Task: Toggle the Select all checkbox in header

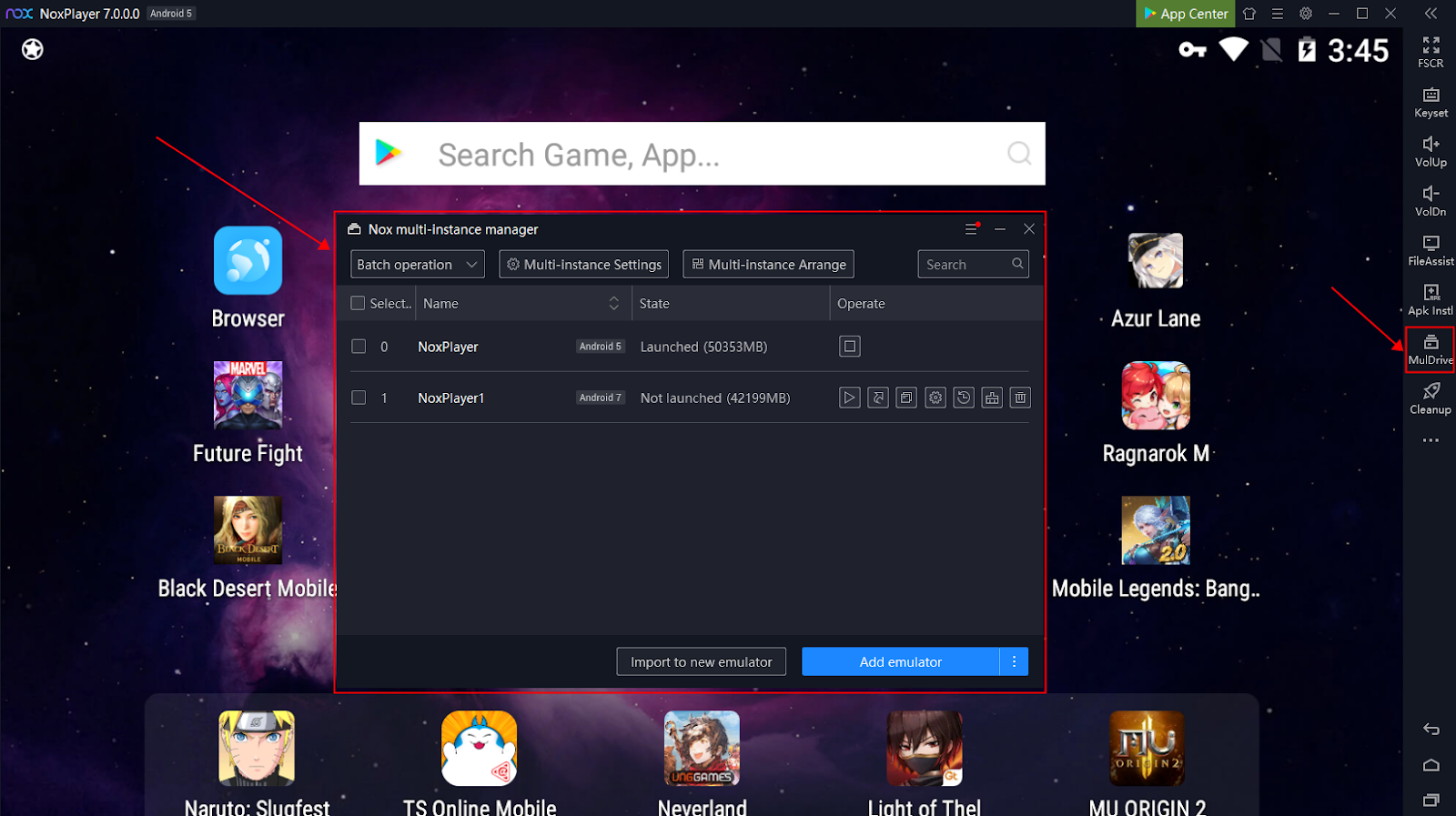Action: click(358, 303)
